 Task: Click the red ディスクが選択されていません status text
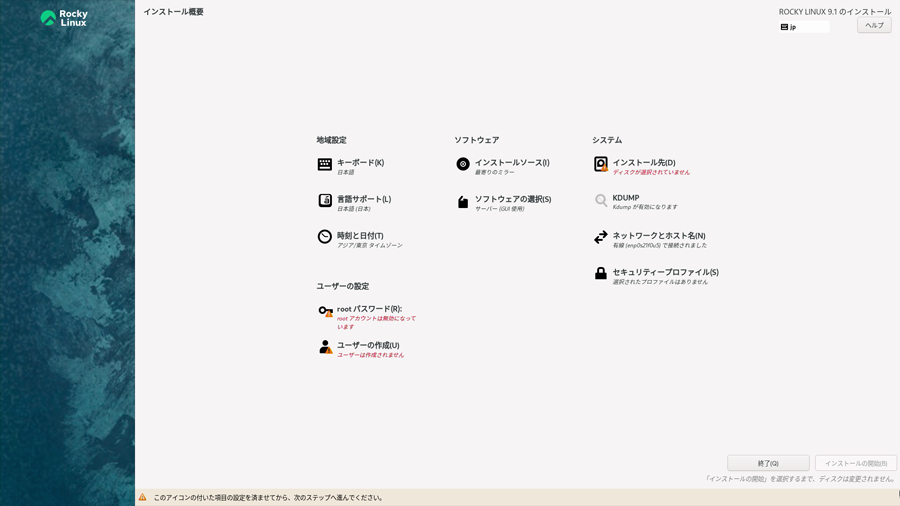click(651, 172)
